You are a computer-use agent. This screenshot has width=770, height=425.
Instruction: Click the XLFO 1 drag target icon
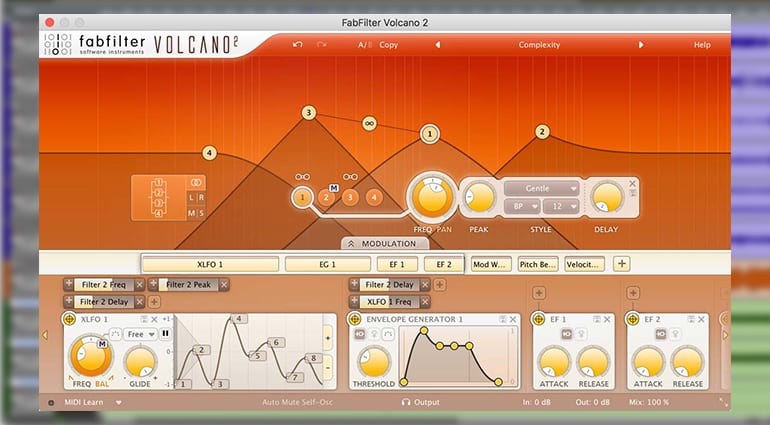click(x=70, y=319)
